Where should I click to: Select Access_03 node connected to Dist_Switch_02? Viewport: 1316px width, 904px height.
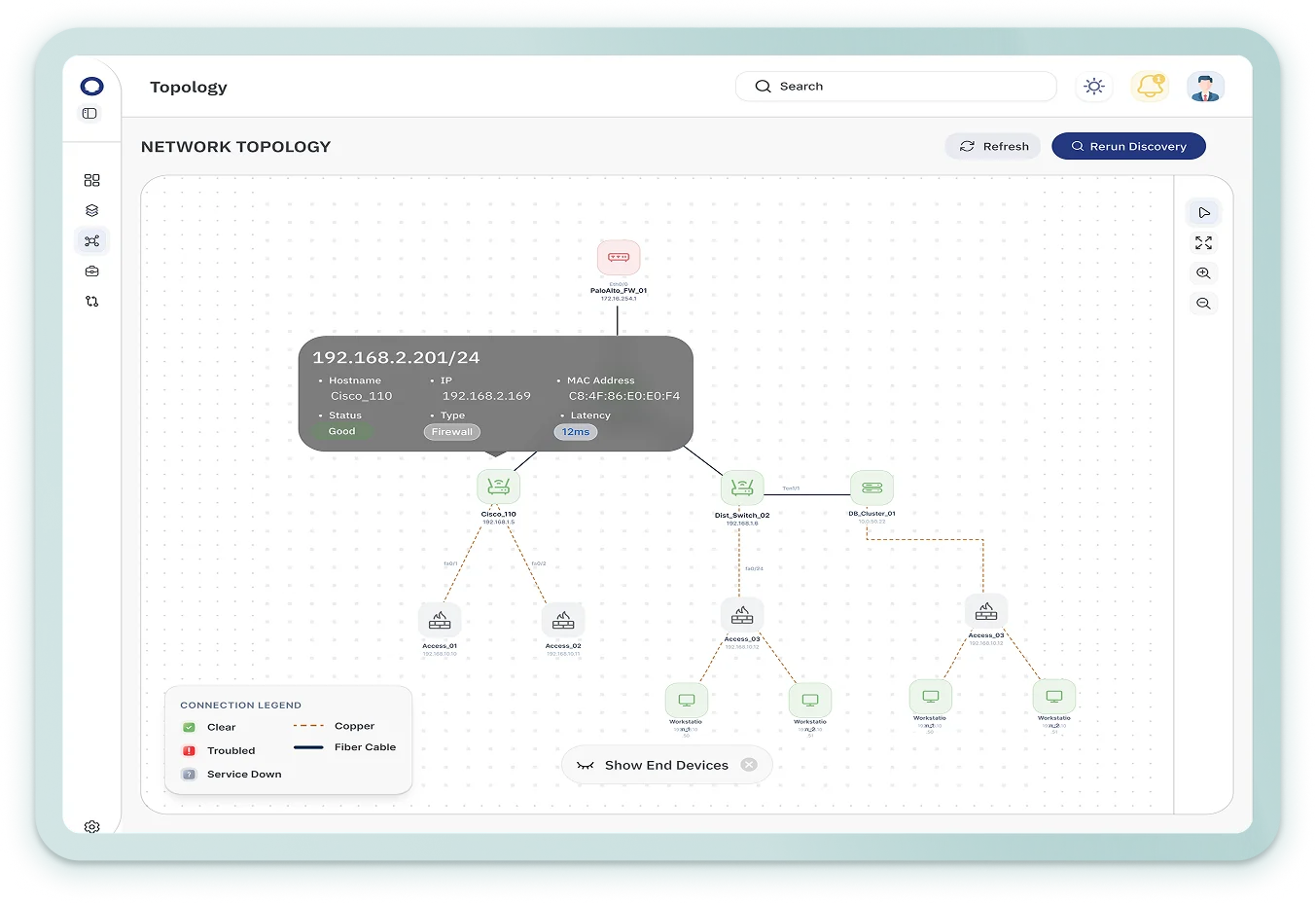(742, 615)
